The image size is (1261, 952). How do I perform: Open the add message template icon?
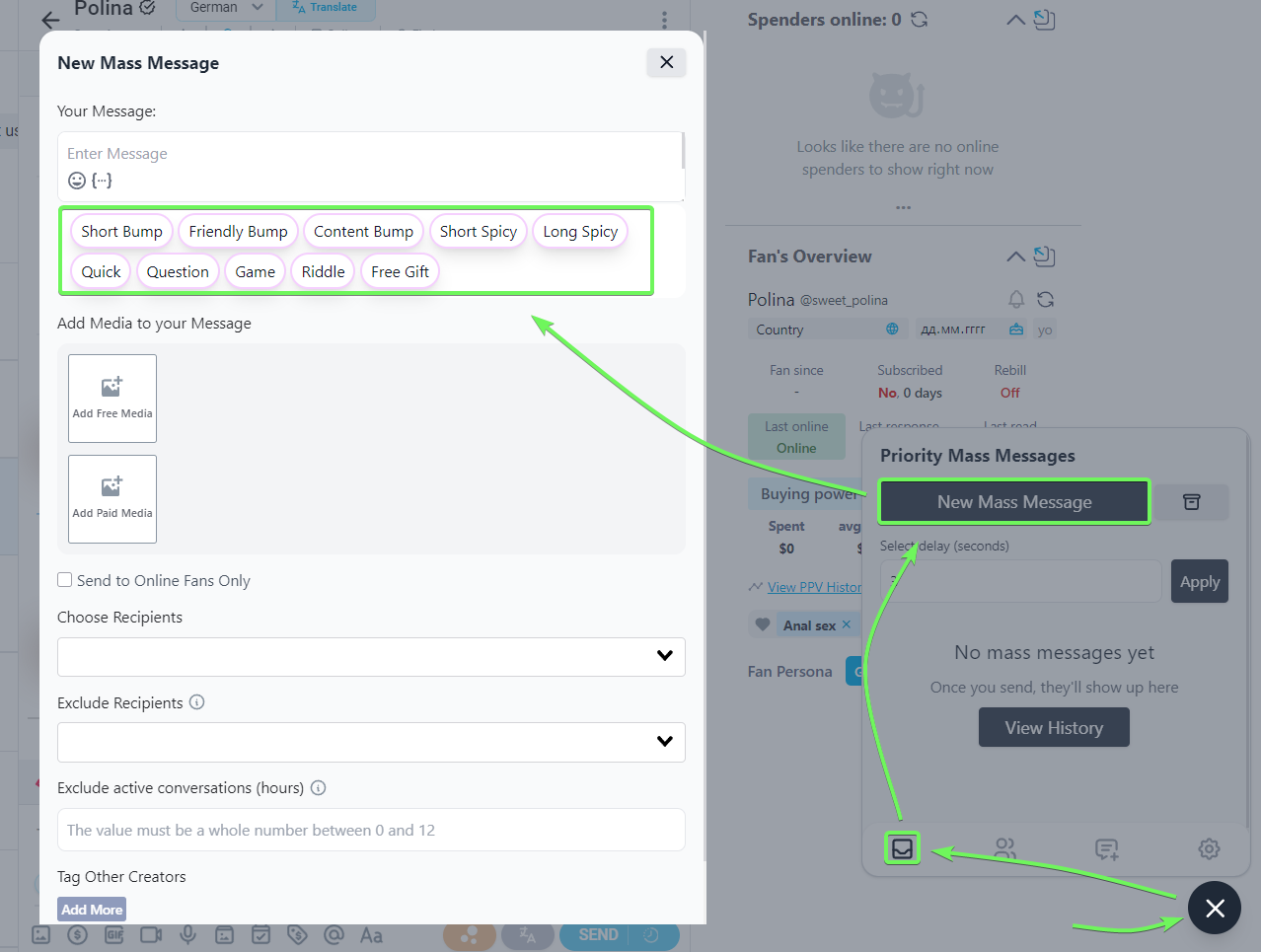click(1107, 848)
